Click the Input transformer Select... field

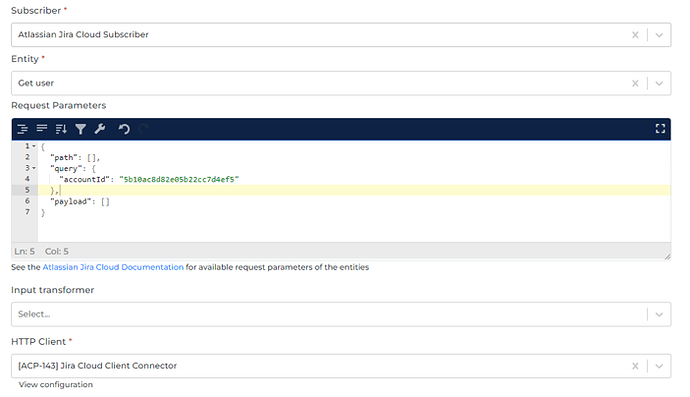coord(341,314)
